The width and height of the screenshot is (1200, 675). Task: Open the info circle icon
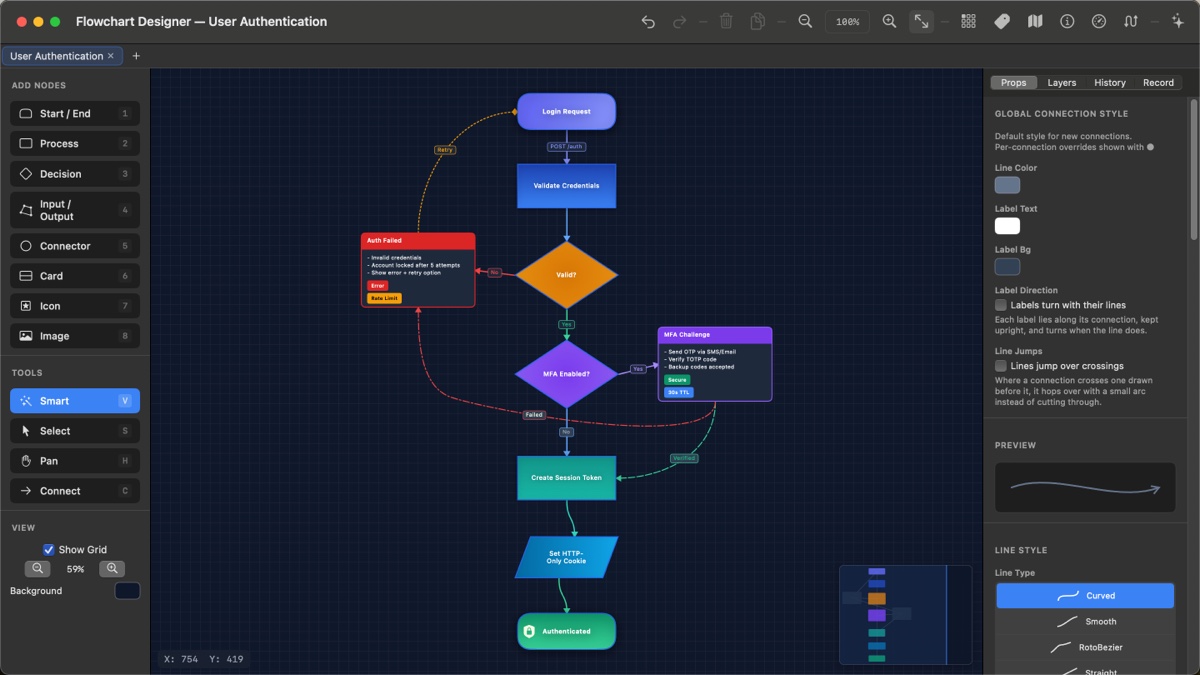[1067, 22]
